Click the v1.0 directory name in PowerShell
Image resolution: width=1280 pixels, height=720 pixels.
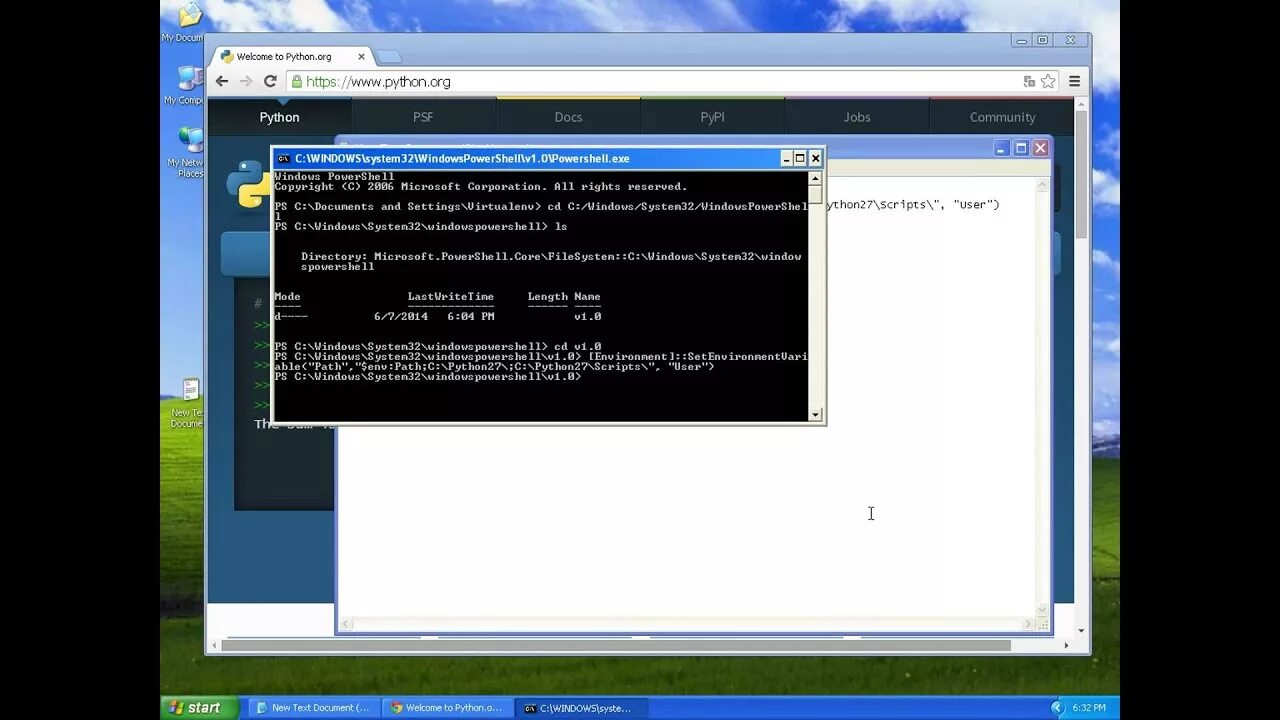[x=588, y=316]
